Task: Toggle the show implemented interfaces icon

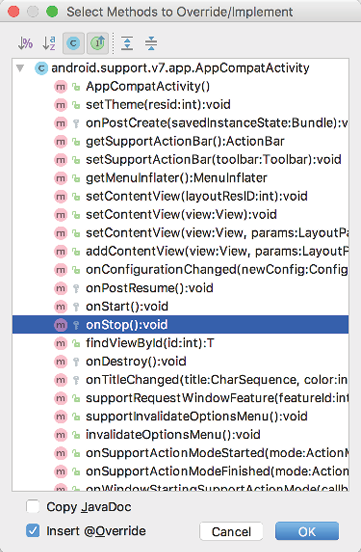Action: click(x=98, y=43)
